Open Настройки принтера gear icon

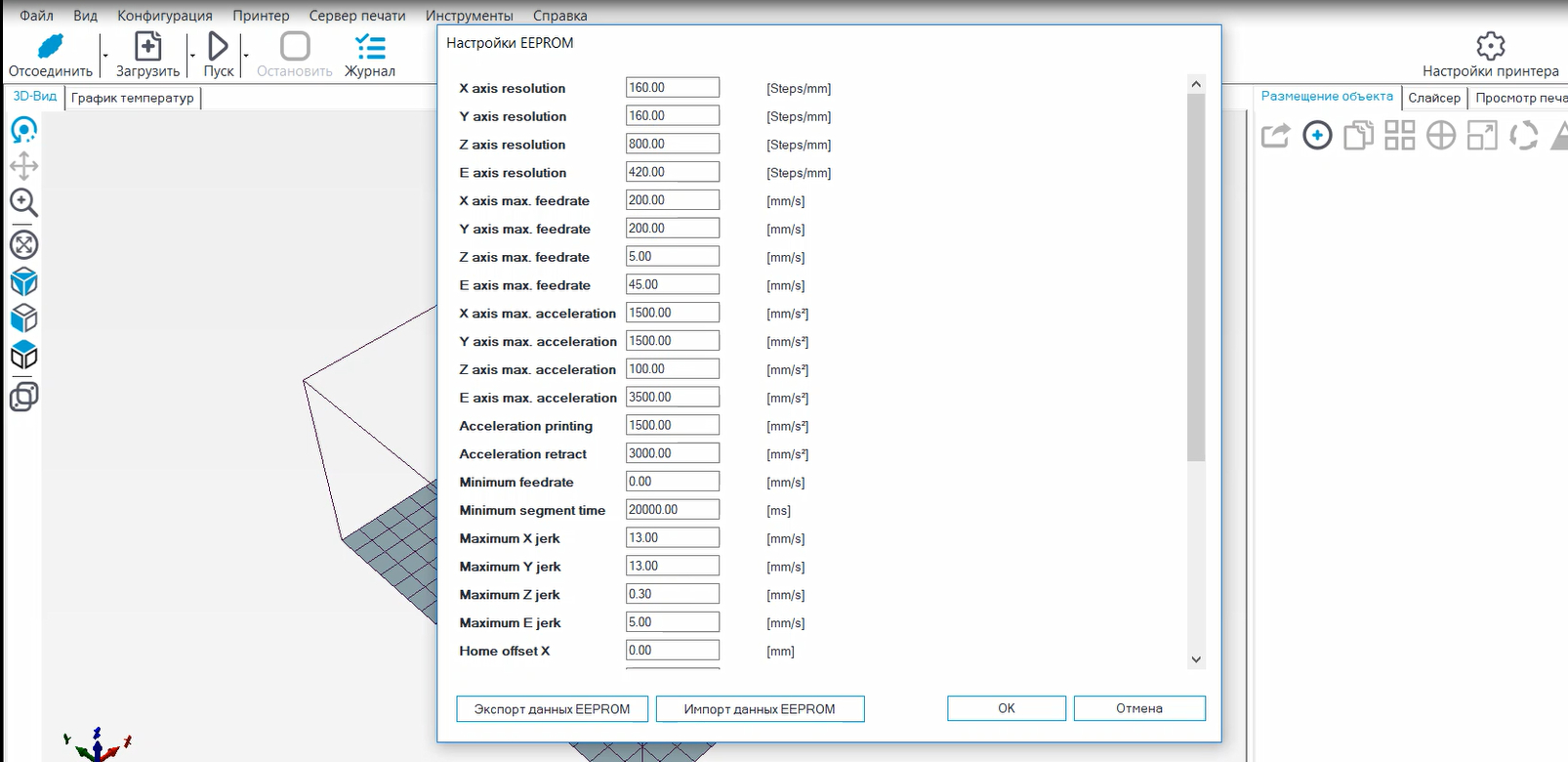pyautogui.click(x=1490, y=46)
